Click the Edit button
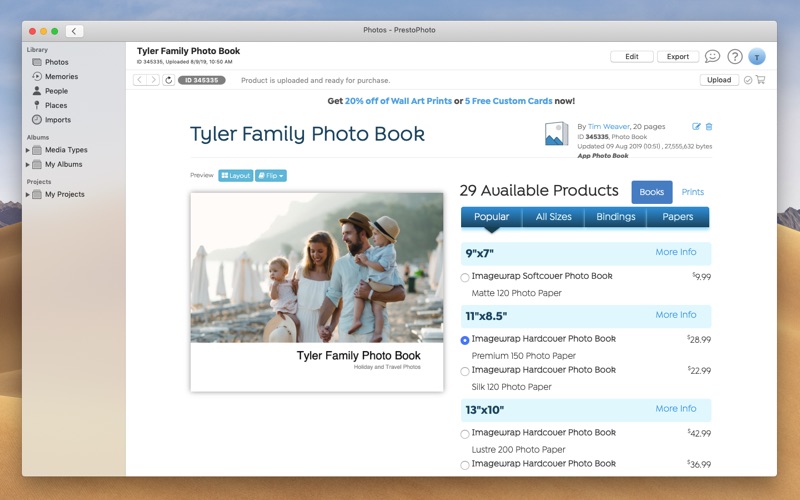This screenshot has width=800, height=500. 632,57
